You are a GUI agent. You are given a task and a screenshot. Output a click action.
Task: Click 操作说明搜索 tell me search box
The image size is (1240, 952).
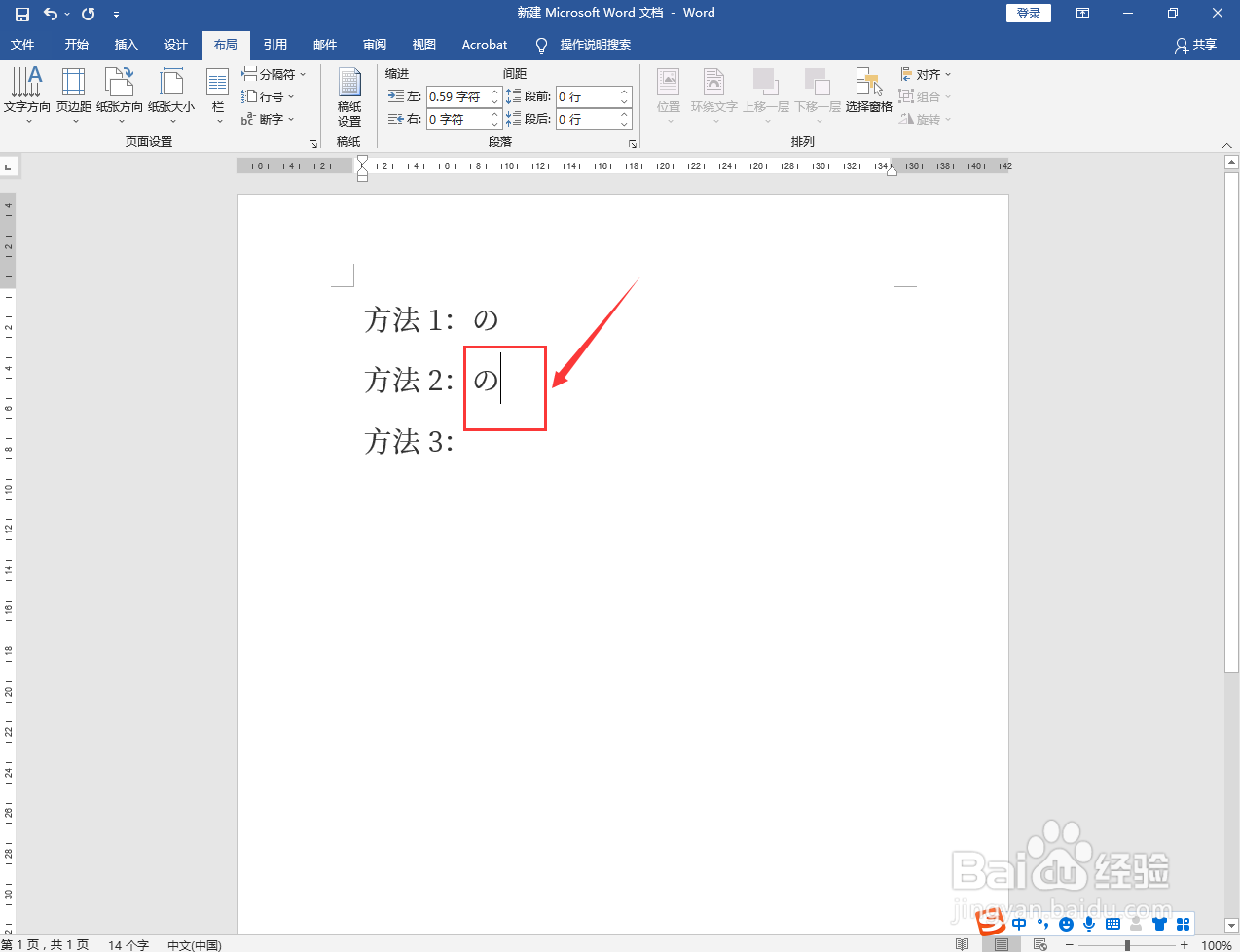(x=585, y=45)
